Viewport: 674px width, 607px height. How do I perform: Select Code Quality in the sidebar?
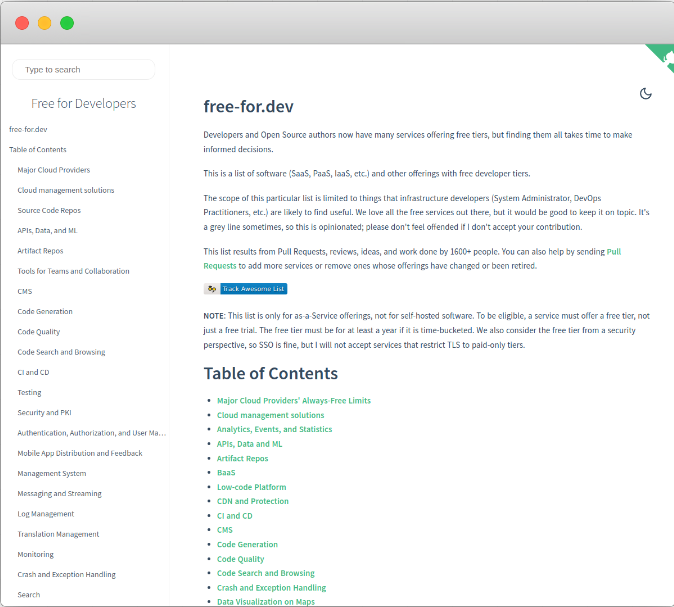click(x=39, y=331)
